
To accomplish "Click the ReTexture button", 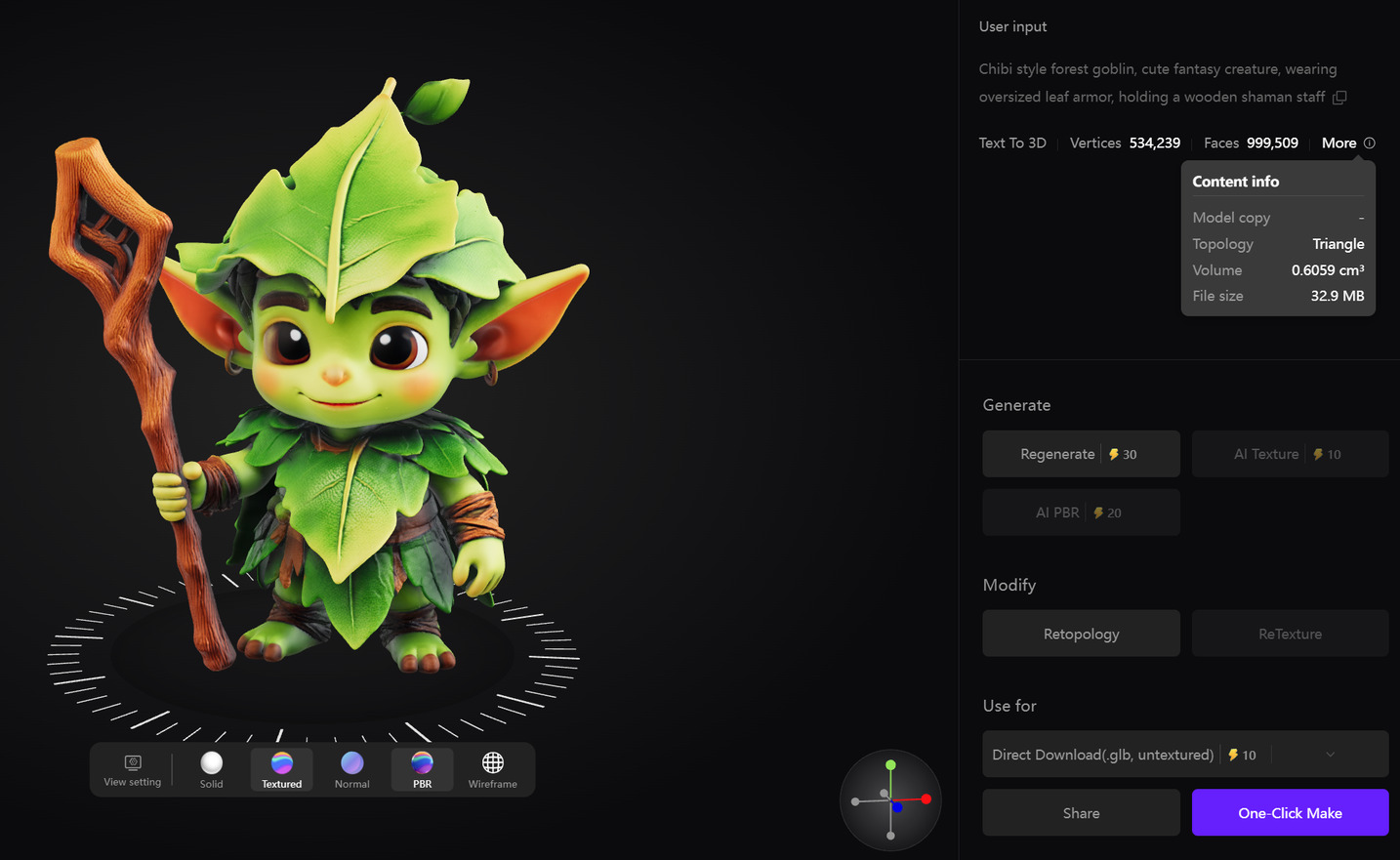I will click(1290, 633).
